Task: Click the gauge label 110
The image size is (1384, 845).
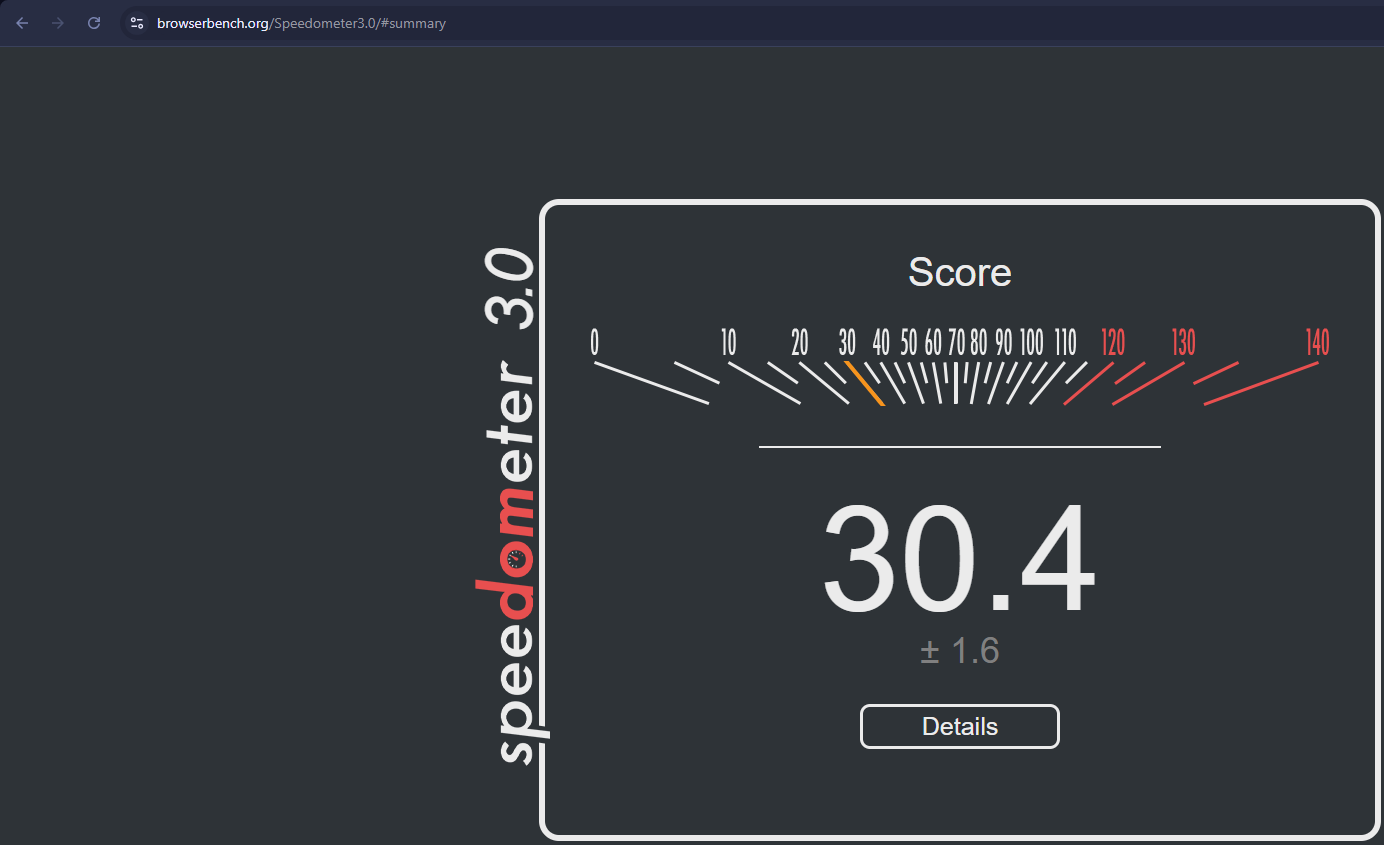Action: (x=1066, y=343)
